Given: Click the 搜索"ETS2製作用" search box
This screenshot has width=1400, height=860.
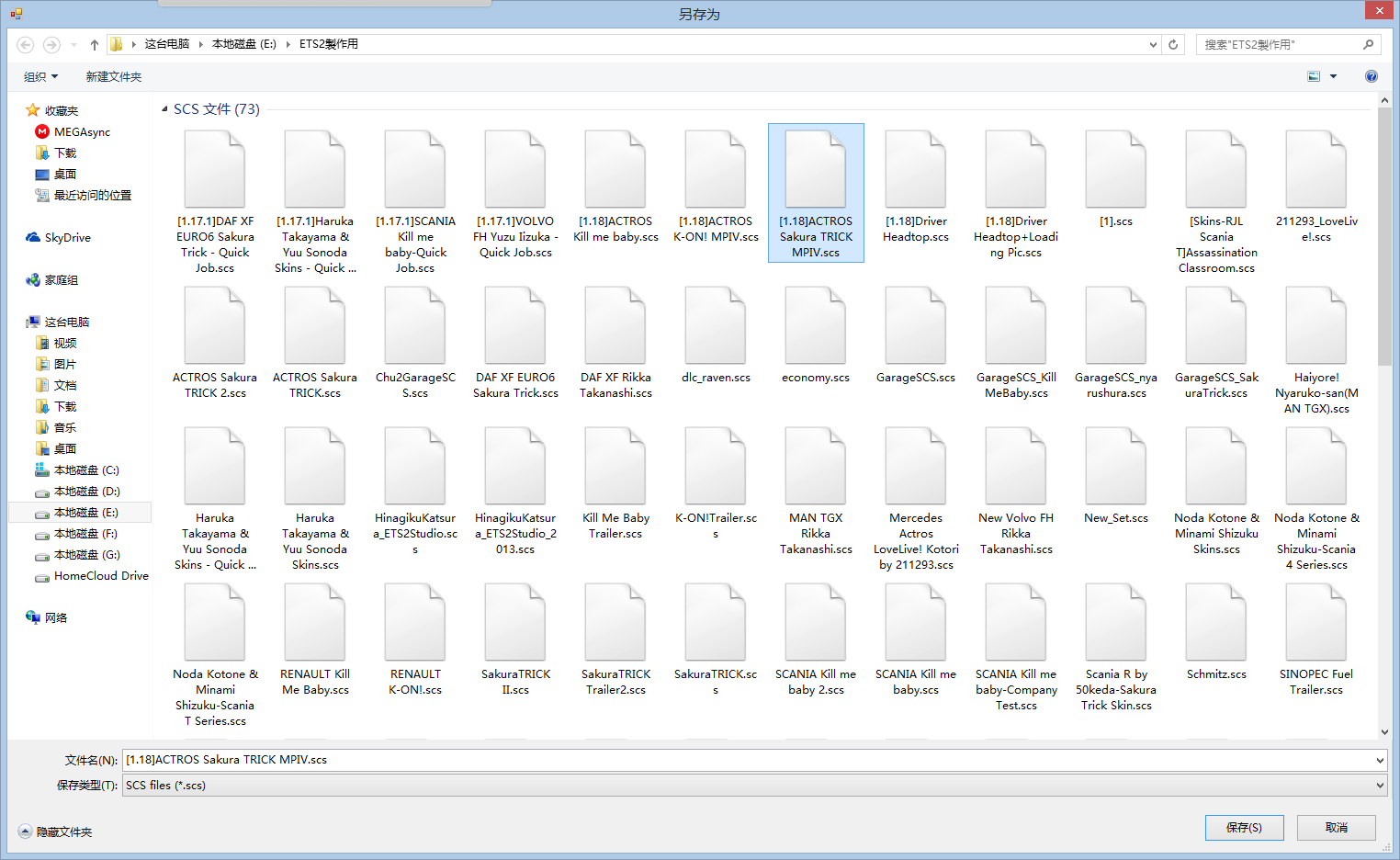Looking at the screenshot, I should [1288, 44].
